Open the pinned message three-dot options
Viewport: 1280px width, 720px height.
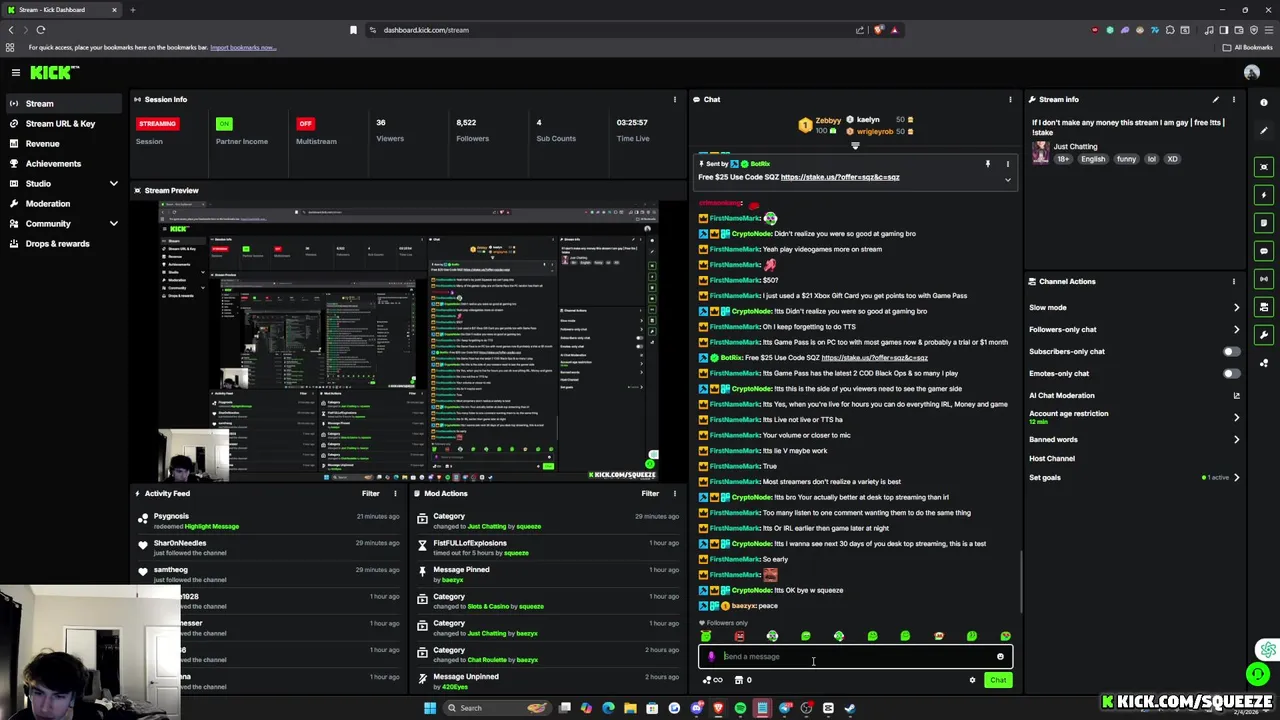tap(1008, 163)
